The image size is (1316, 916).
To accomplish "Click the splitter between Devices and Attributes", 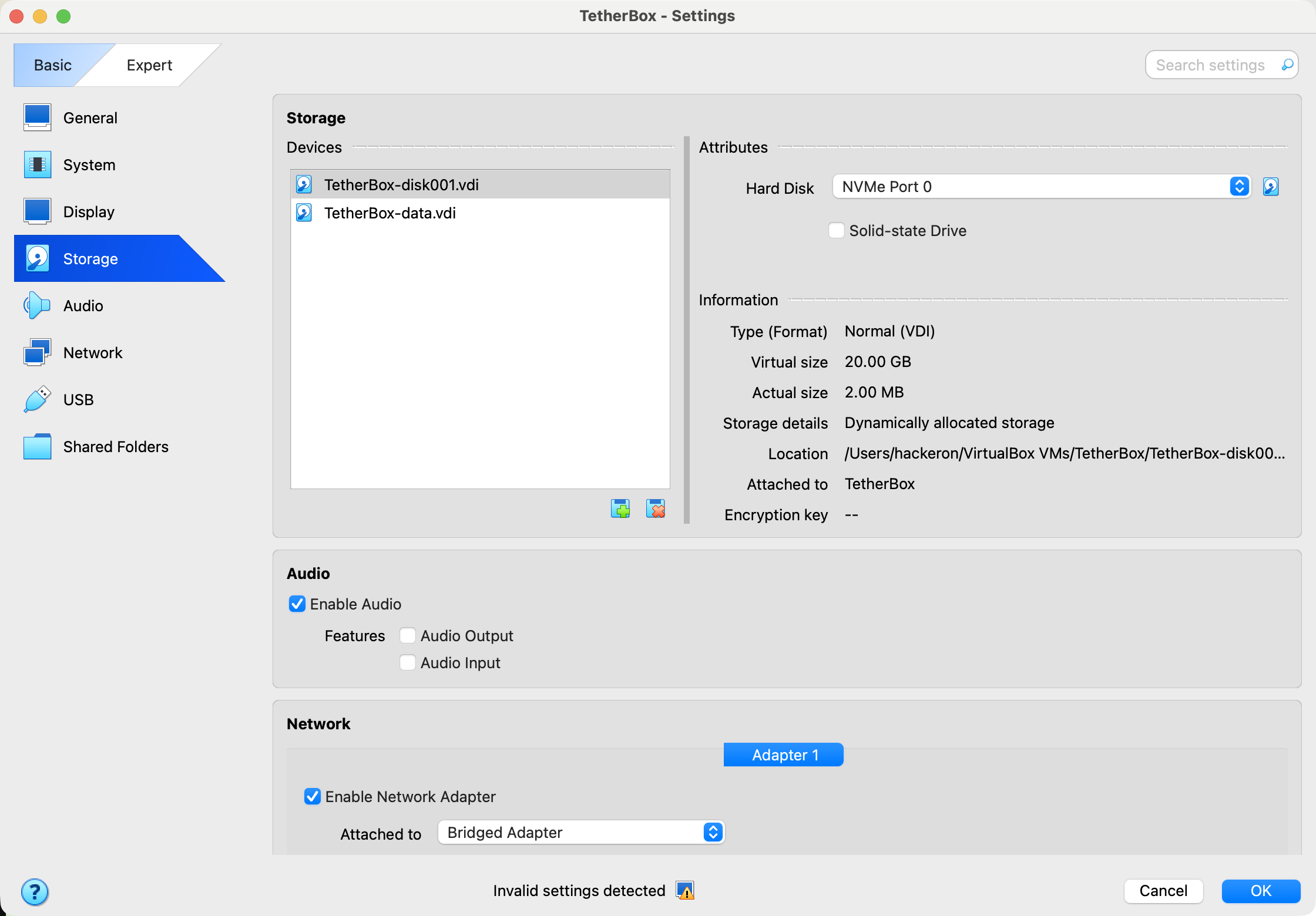I will (686, 330).
